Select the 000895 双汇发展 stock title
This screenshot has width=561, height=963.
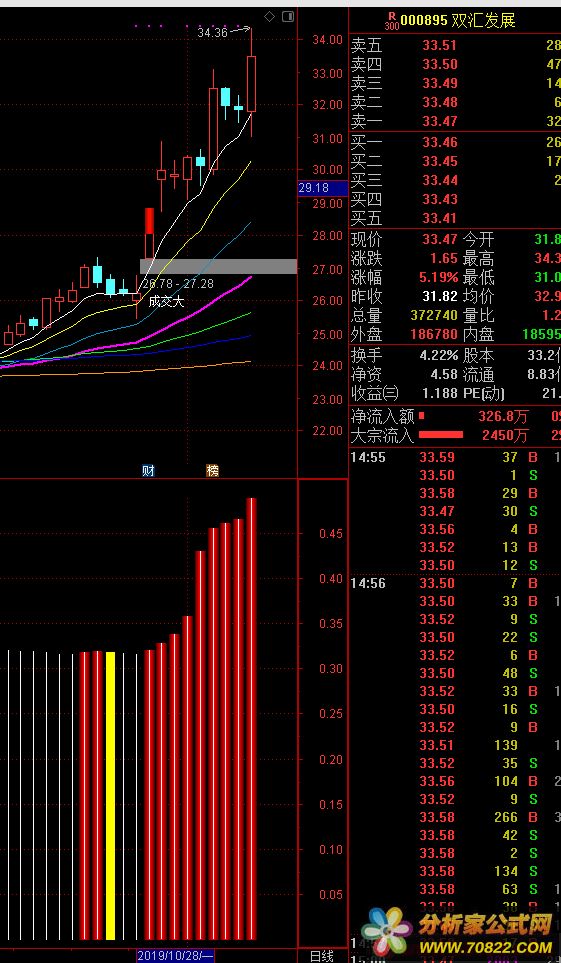[458, 21]
